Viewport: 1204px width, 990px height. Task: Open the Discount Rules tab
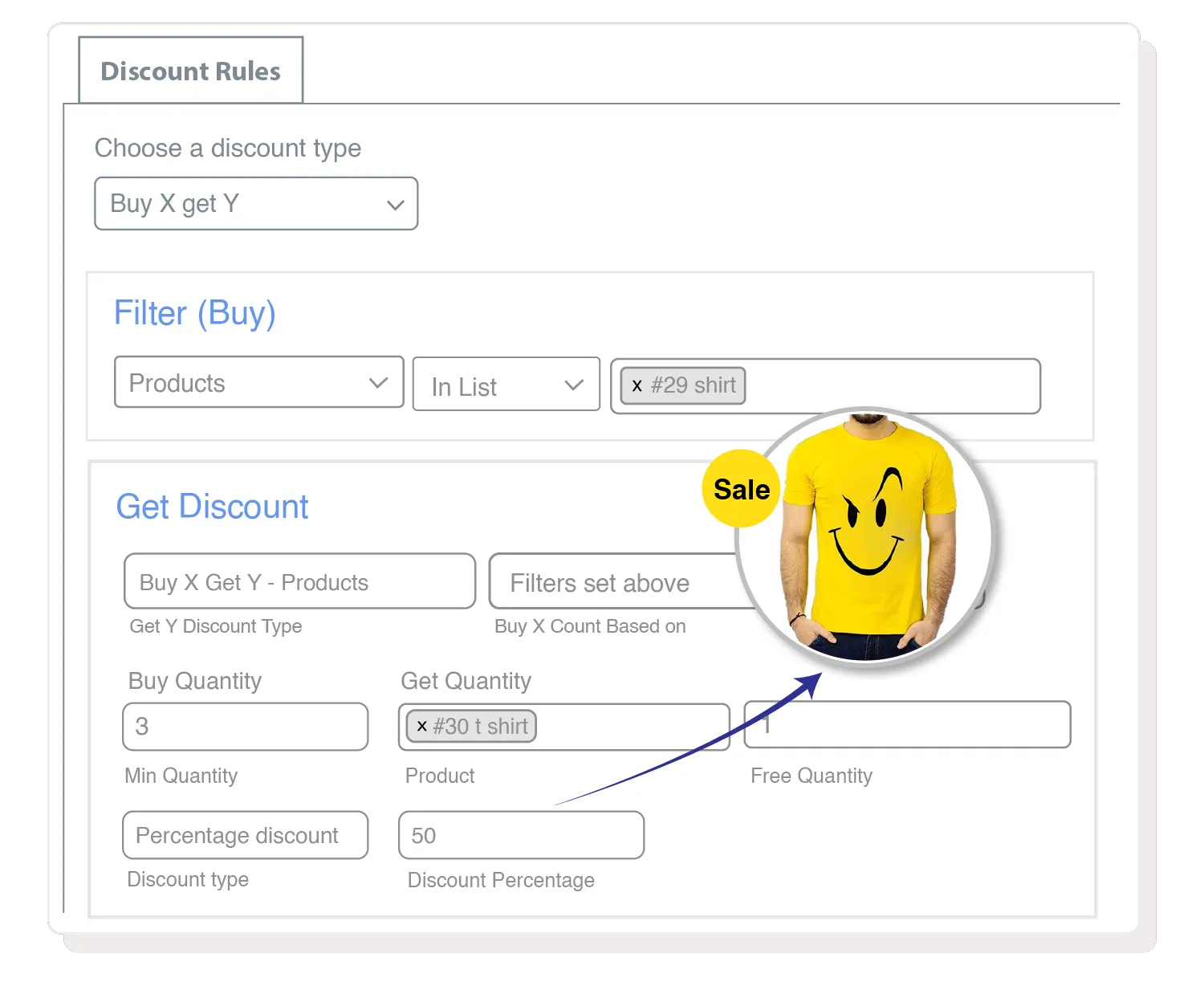[x=191, y=71]
